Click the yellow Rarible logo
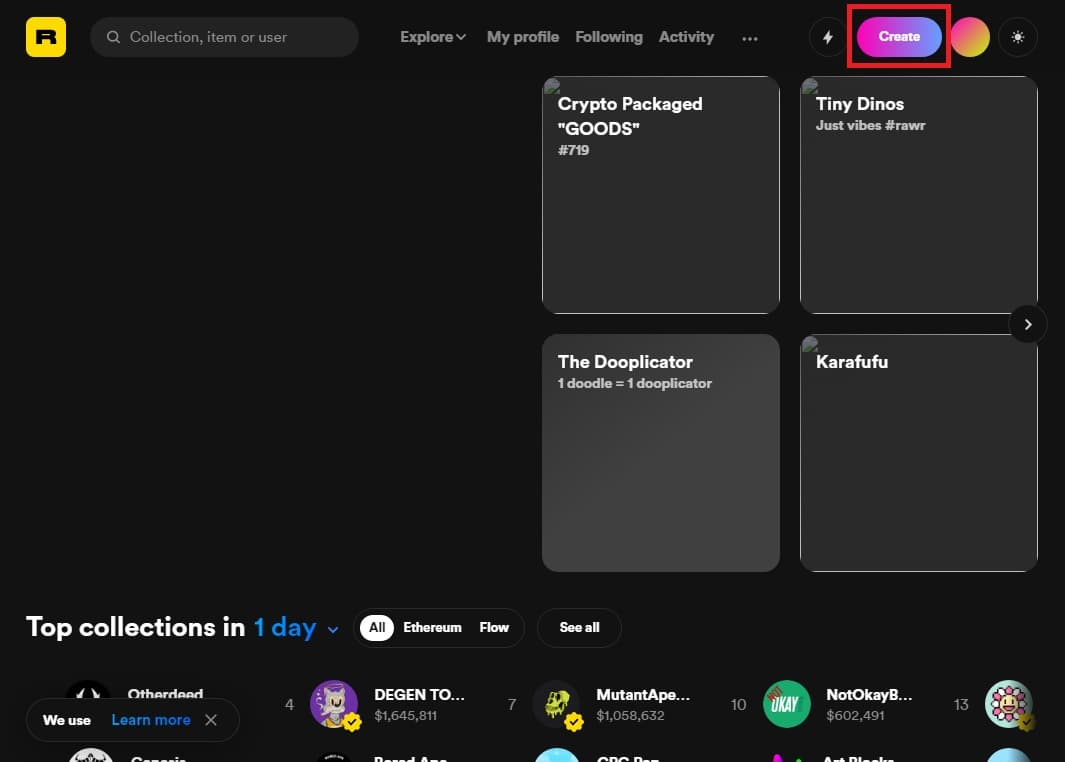 coord(46,37)
